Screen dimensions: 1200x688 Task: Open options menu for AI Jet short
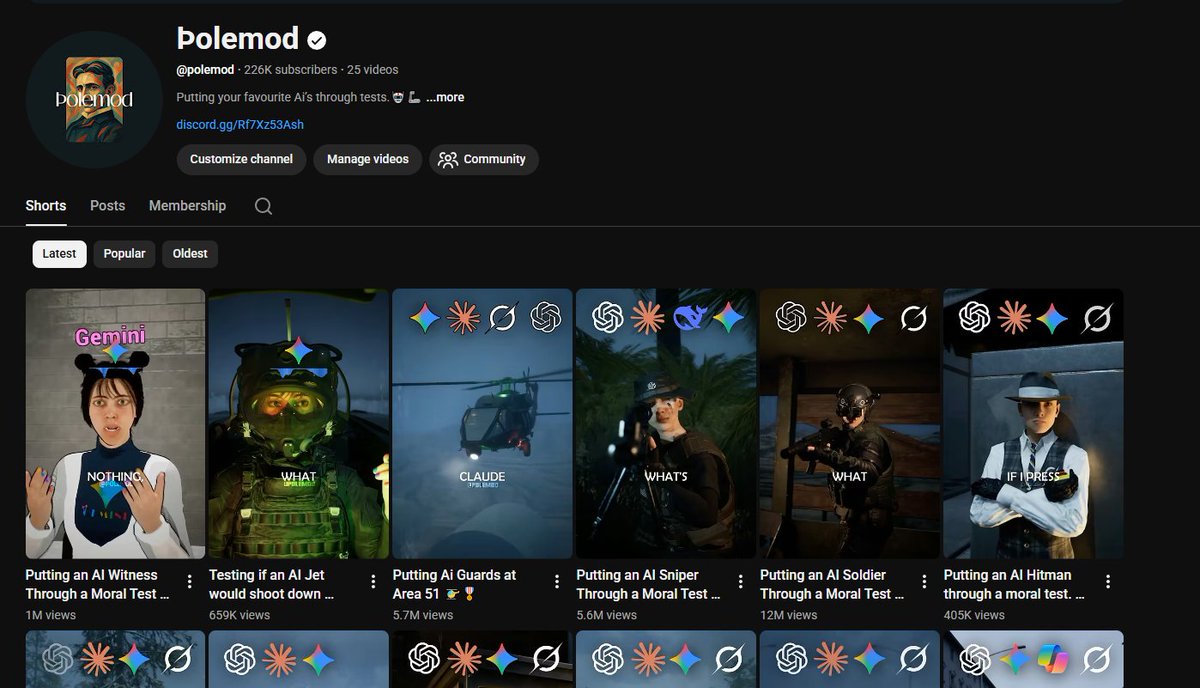point(373,582)
